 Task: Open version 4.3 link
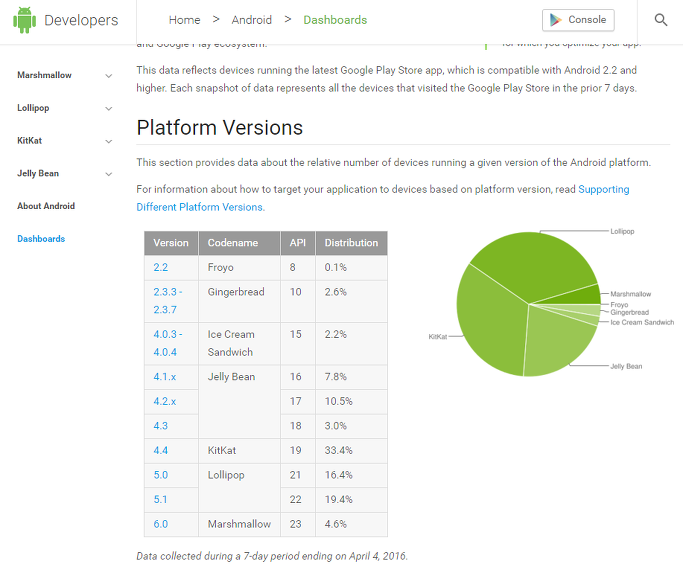[160, 426]
